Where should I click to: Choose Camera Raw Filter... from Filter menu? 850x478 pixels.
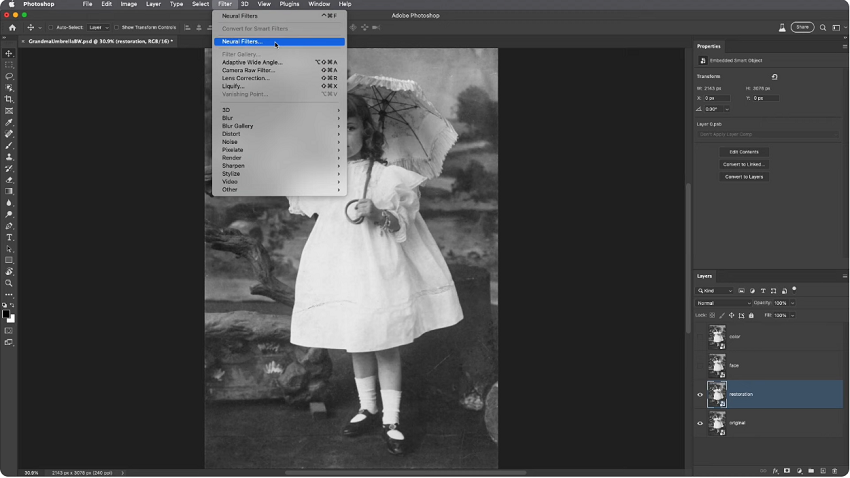tap(279, 70)
